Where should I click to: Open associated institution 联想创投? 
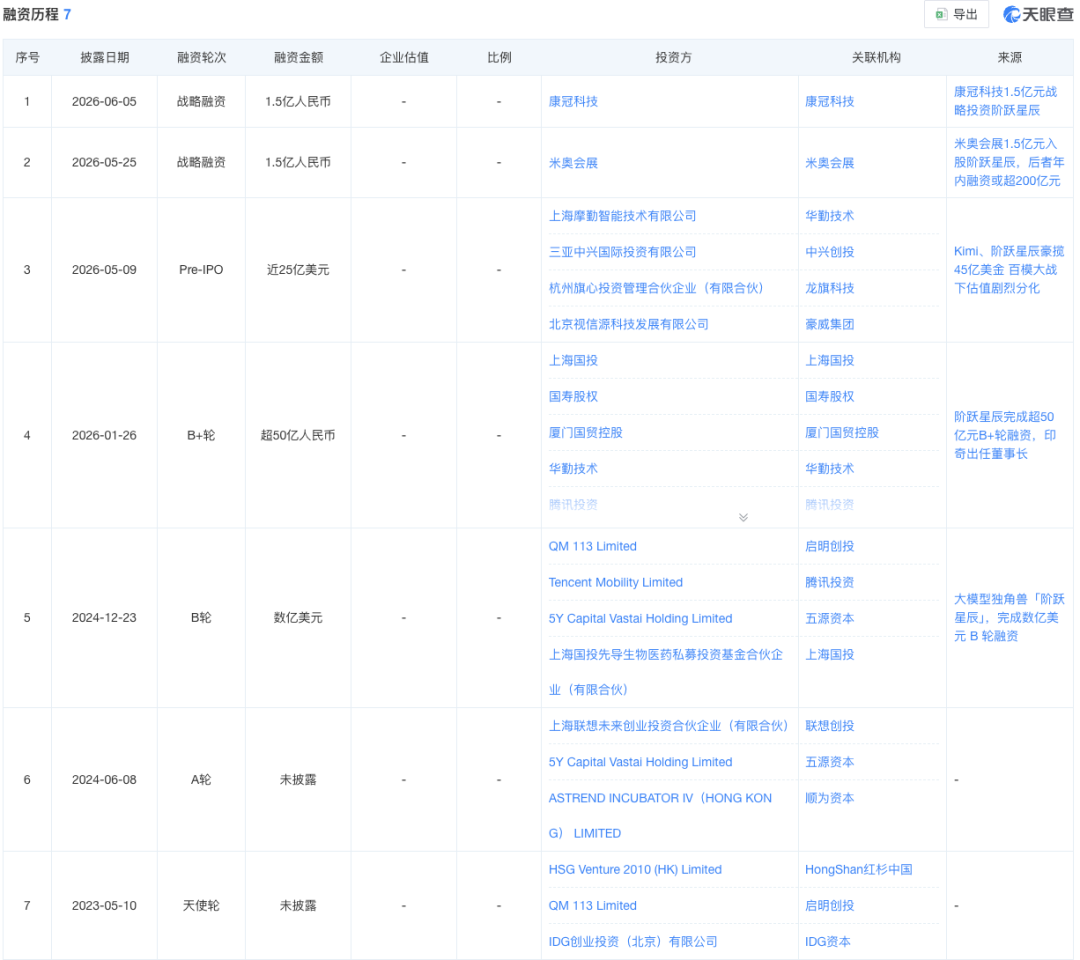pyautogui.click(x=829, y=726)
